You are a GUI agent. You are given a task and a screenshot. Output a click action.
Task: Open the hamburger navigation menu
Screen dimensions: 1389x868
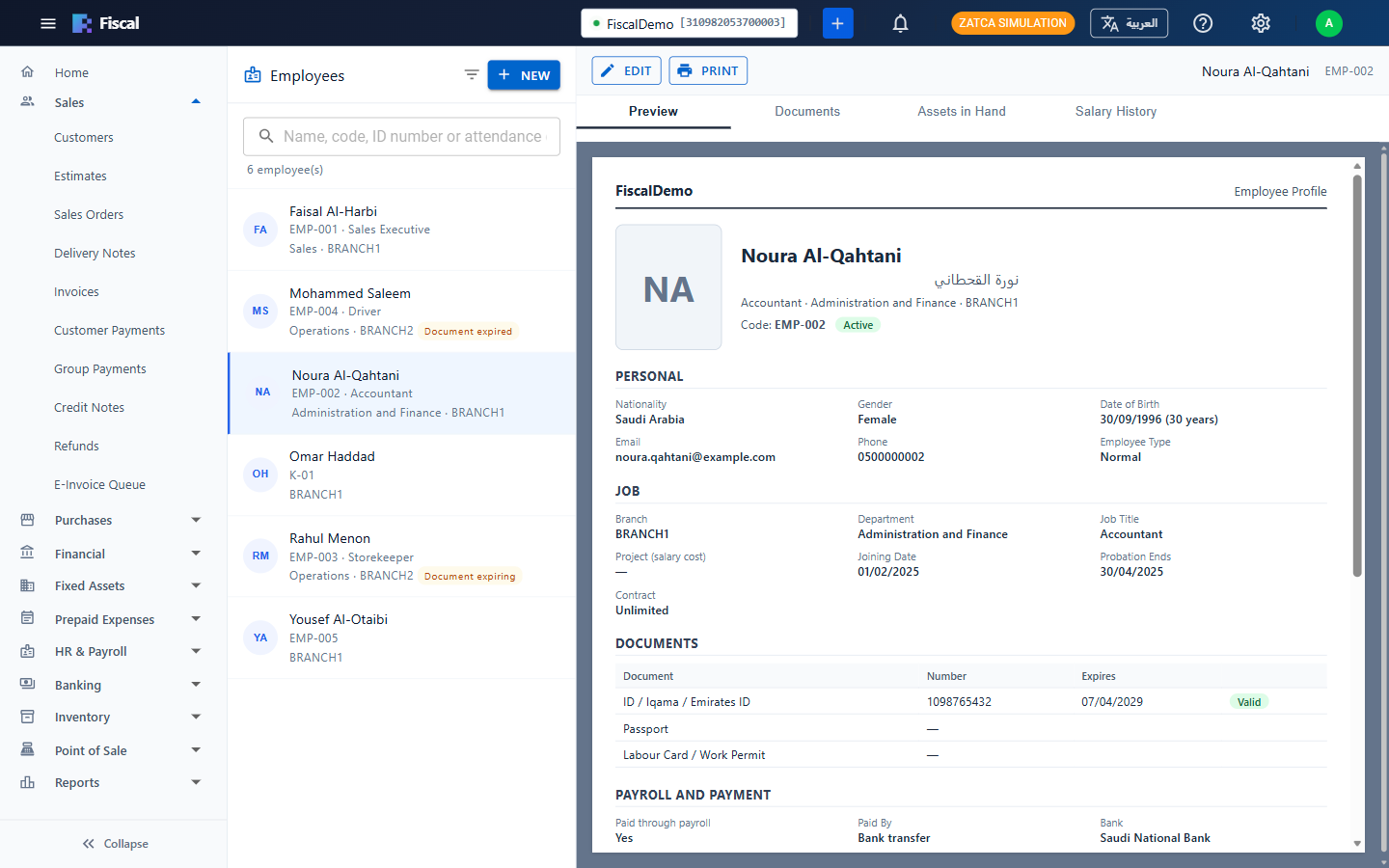pyautogui.click(x=48, y=23)
